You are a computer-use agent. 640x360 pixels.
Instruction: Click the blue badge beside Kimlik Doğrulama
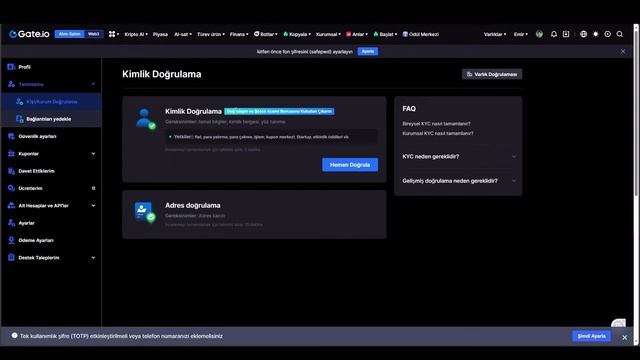pos(279,111)
